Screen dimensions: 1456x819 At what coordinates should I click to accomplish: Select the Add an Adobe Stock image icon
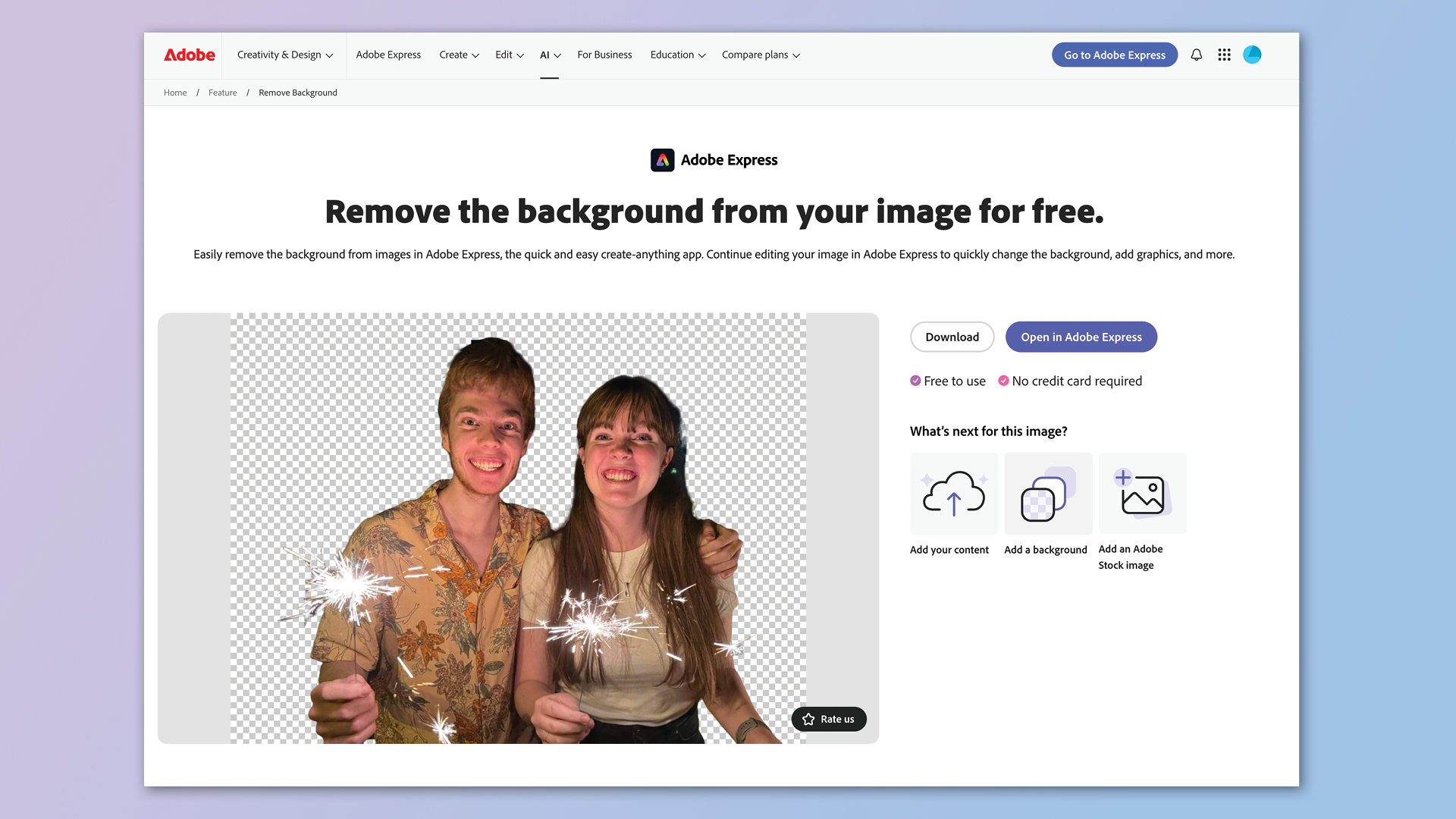[x=1142, y=493]
